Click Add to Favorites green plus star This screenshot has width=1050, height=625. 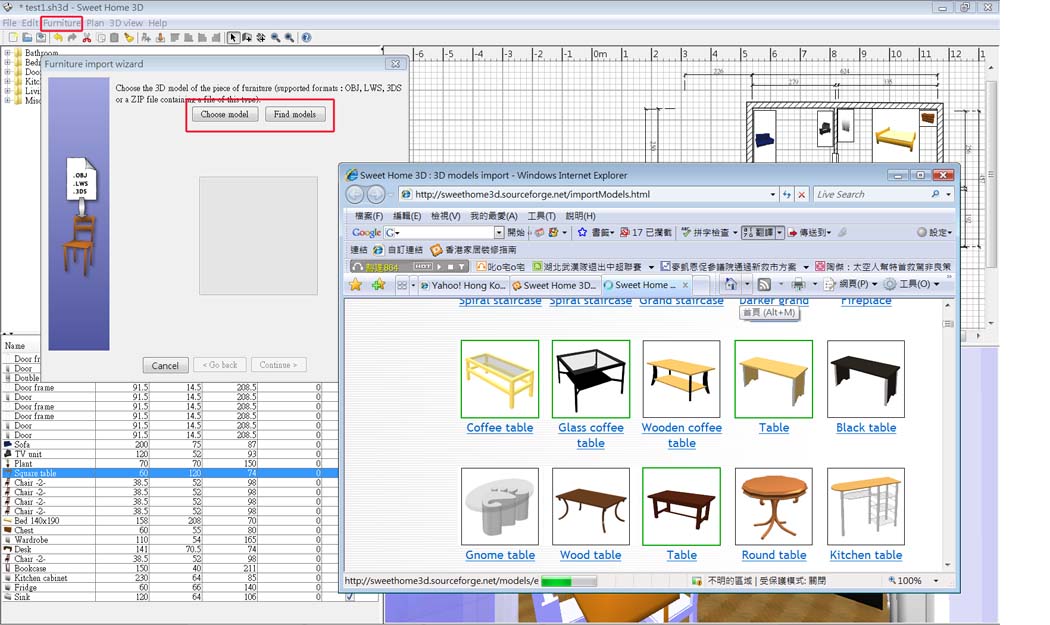click(x=378, y=285)
